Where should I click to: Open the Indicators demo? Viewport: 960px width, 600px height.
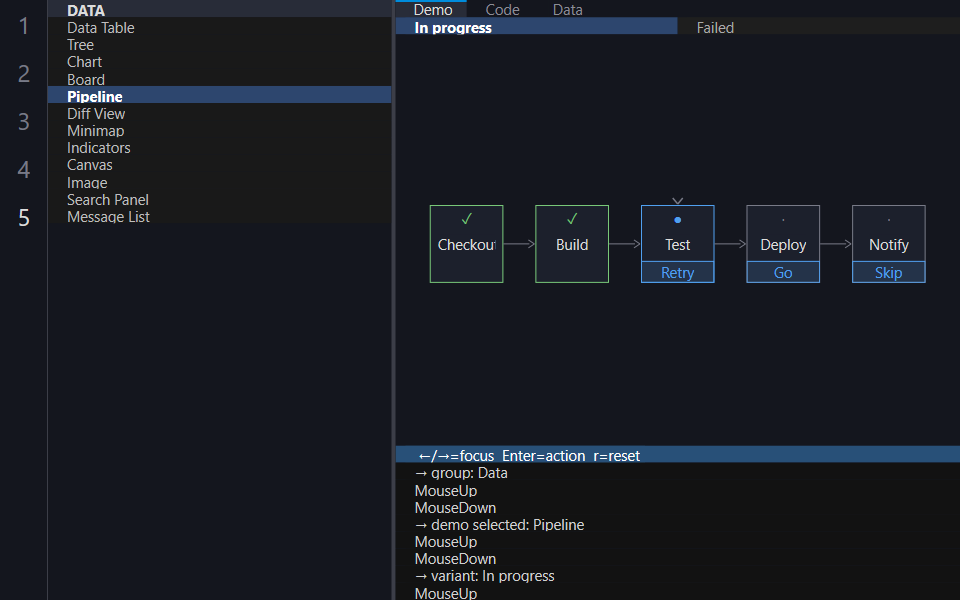coord(219,148)
